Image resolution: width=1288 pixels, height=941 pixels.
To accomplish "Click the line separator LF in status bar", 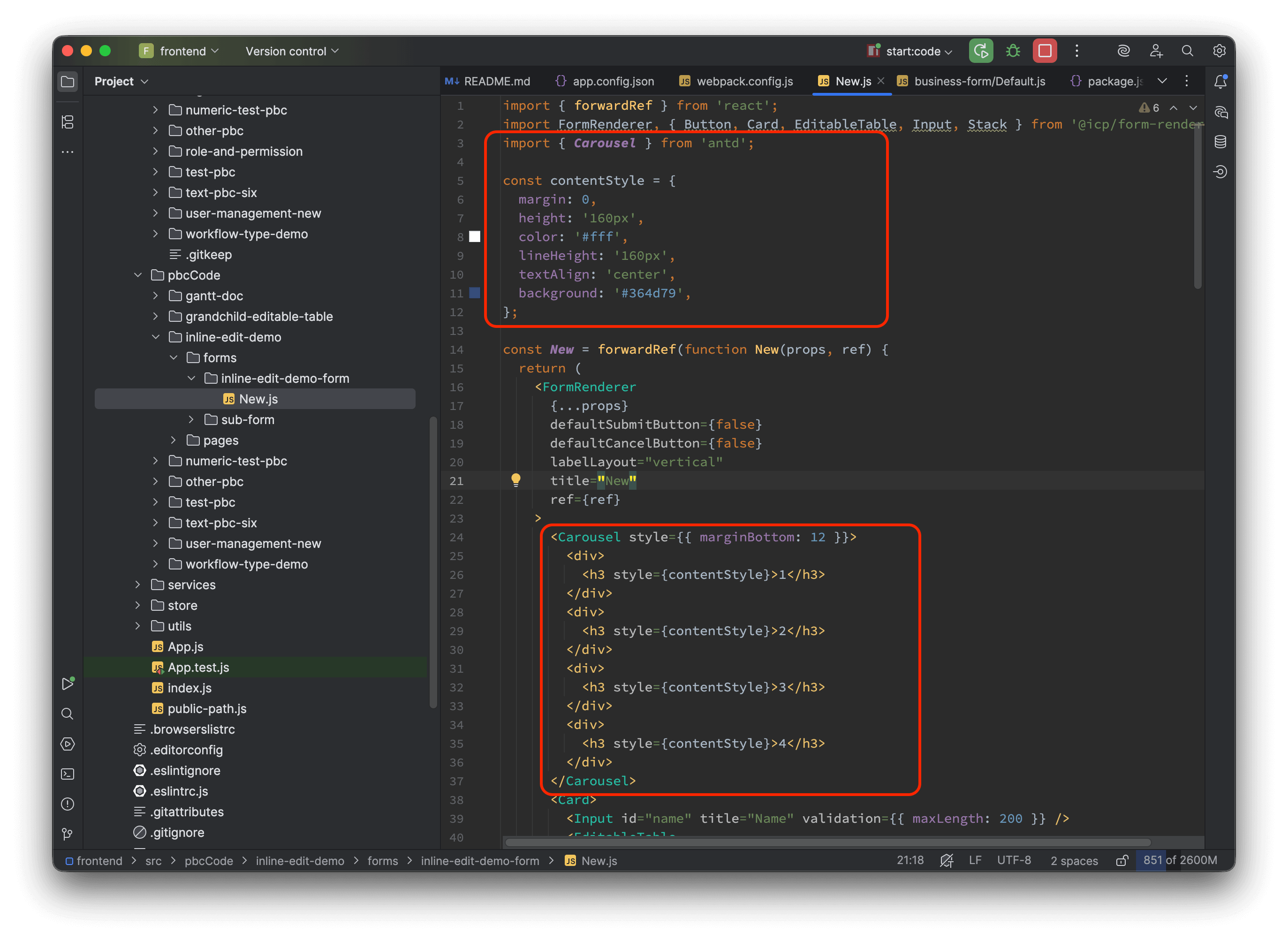I will coord(976,861).
